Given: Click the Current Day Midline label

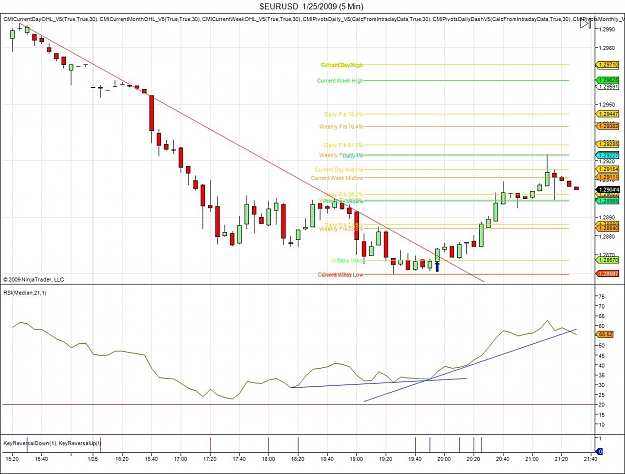Looking at the screenshot, I should point(339,169).
